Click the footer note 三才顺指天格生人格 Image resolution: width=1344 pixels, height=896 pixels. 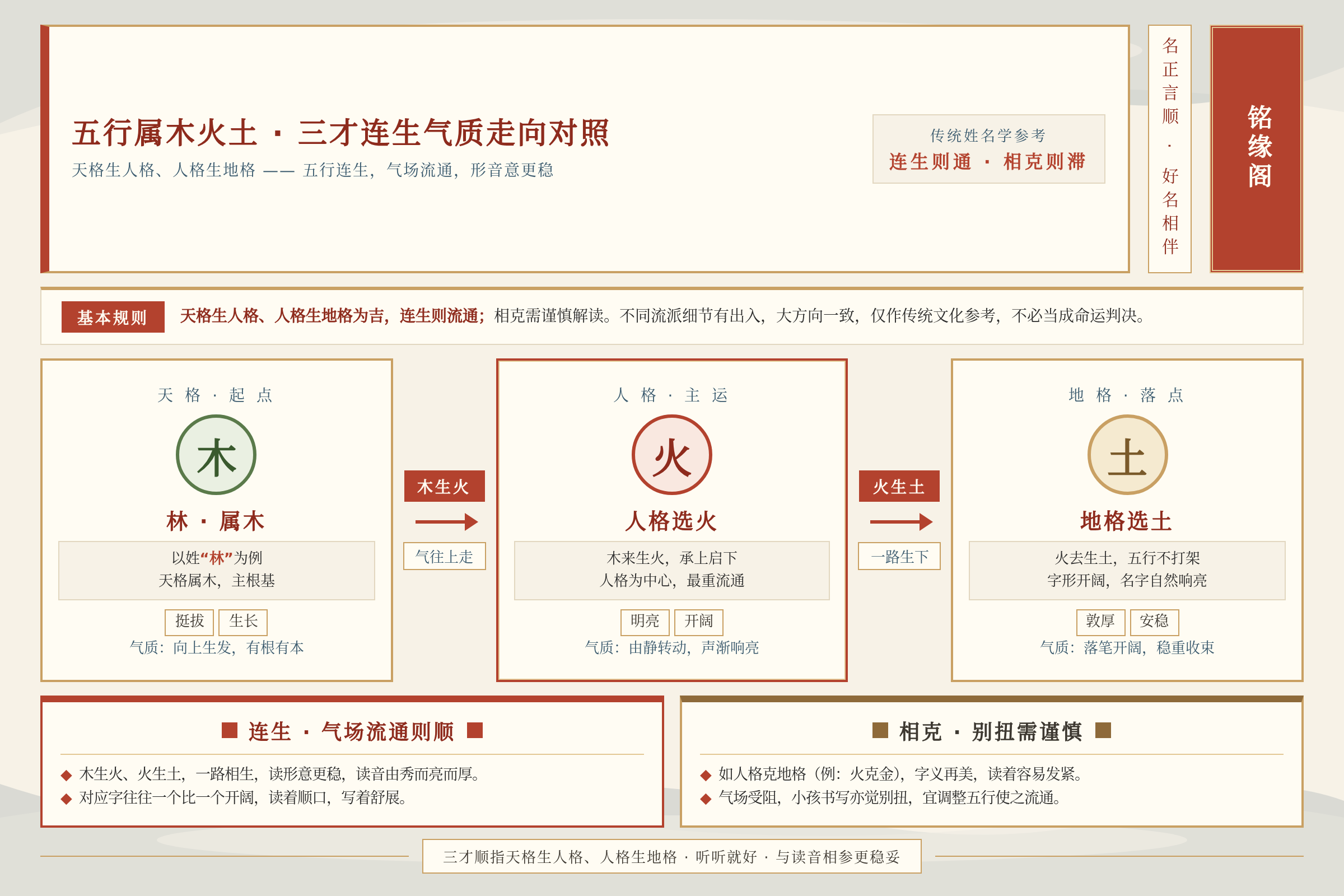pyautogui.click(x=671, y=857)
